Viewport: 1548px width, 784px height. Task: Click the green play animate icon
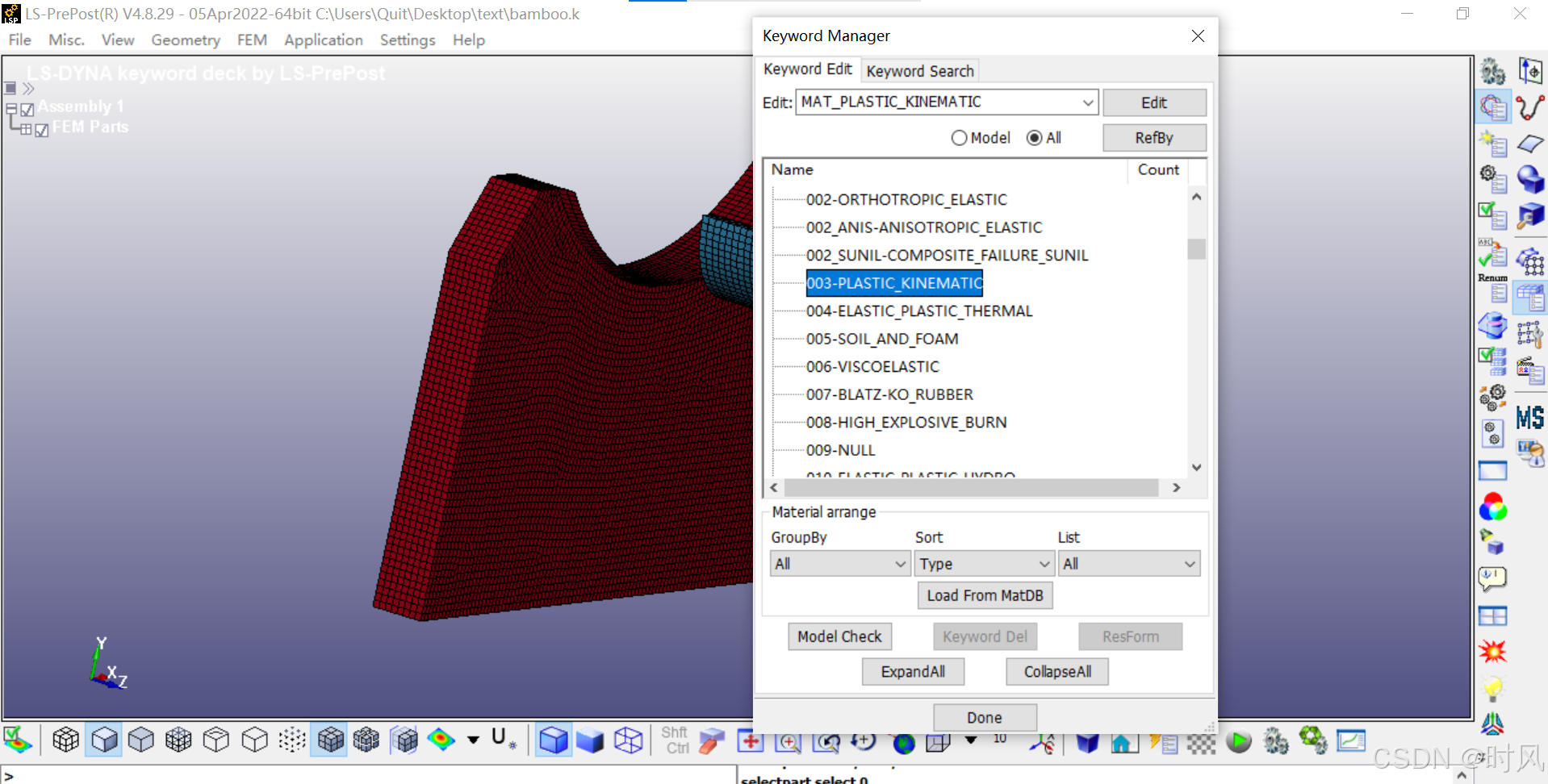[x=1239, y=741]
